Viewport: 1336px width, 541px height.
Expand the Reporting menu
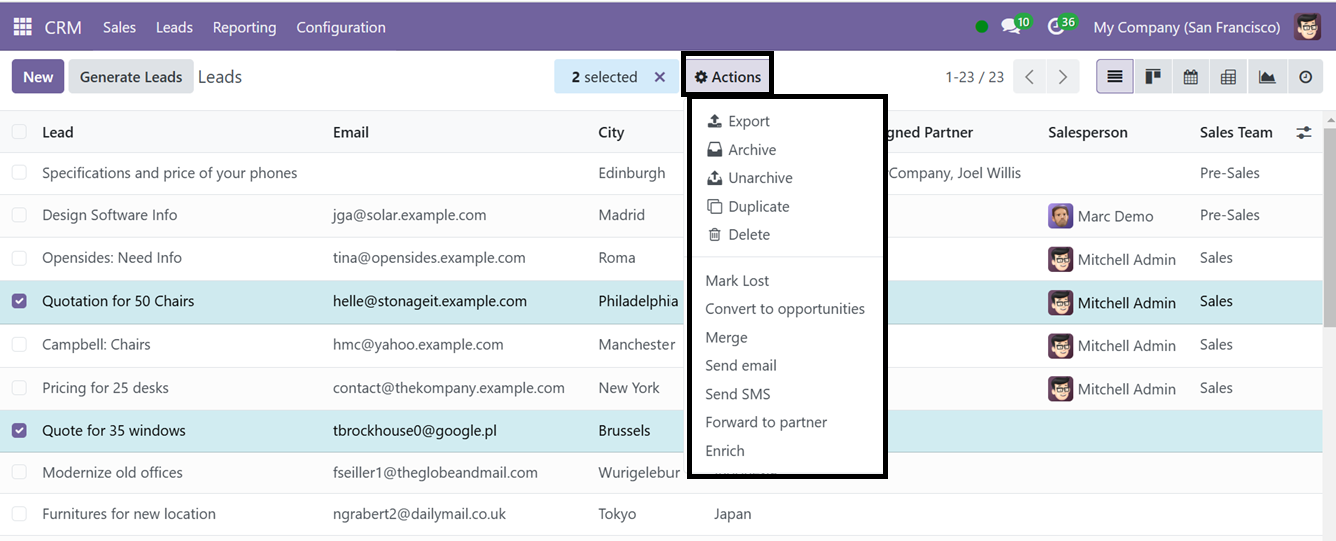coord(244,27)
